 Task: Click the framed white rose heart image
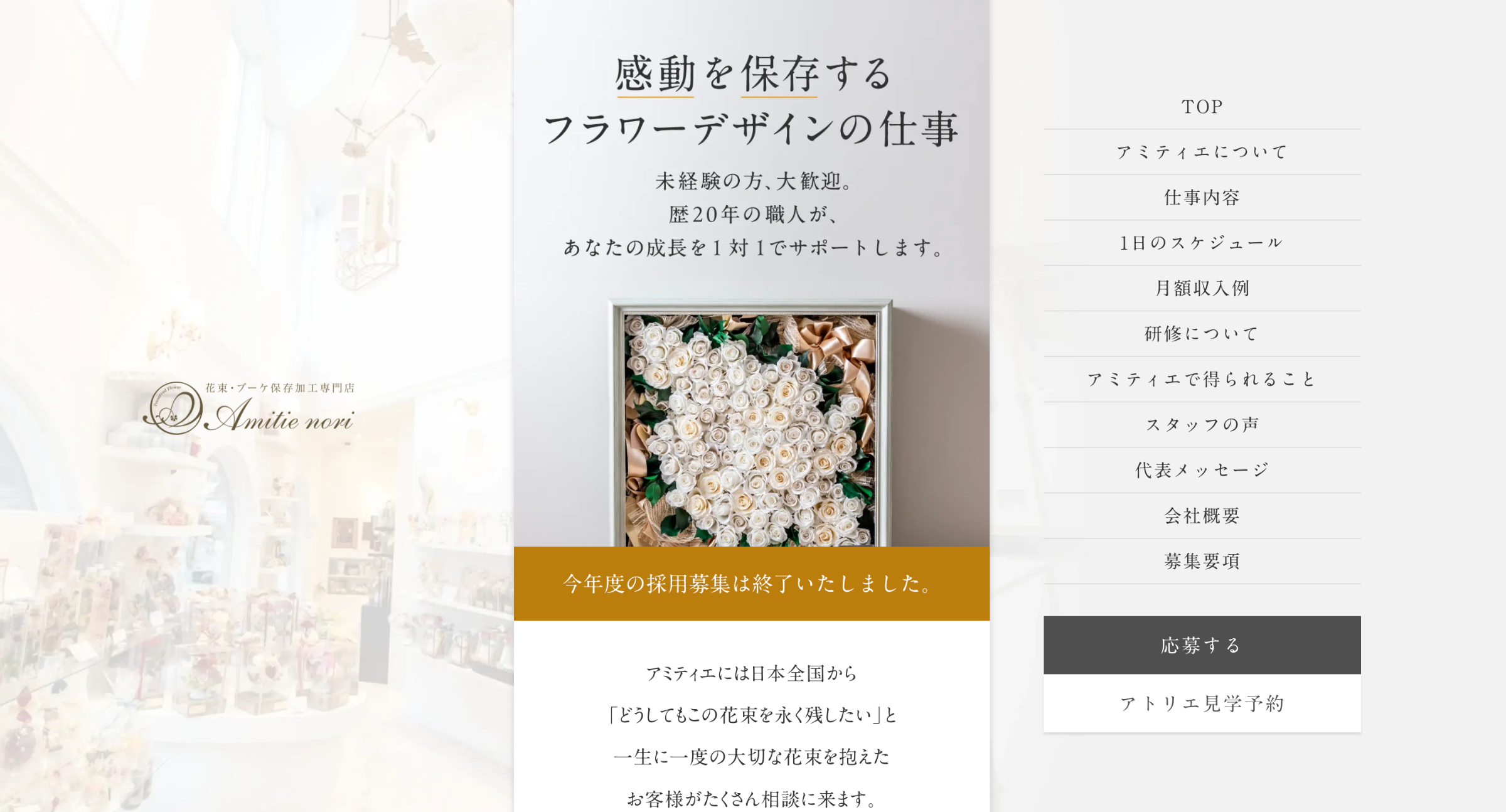(750, 424)
